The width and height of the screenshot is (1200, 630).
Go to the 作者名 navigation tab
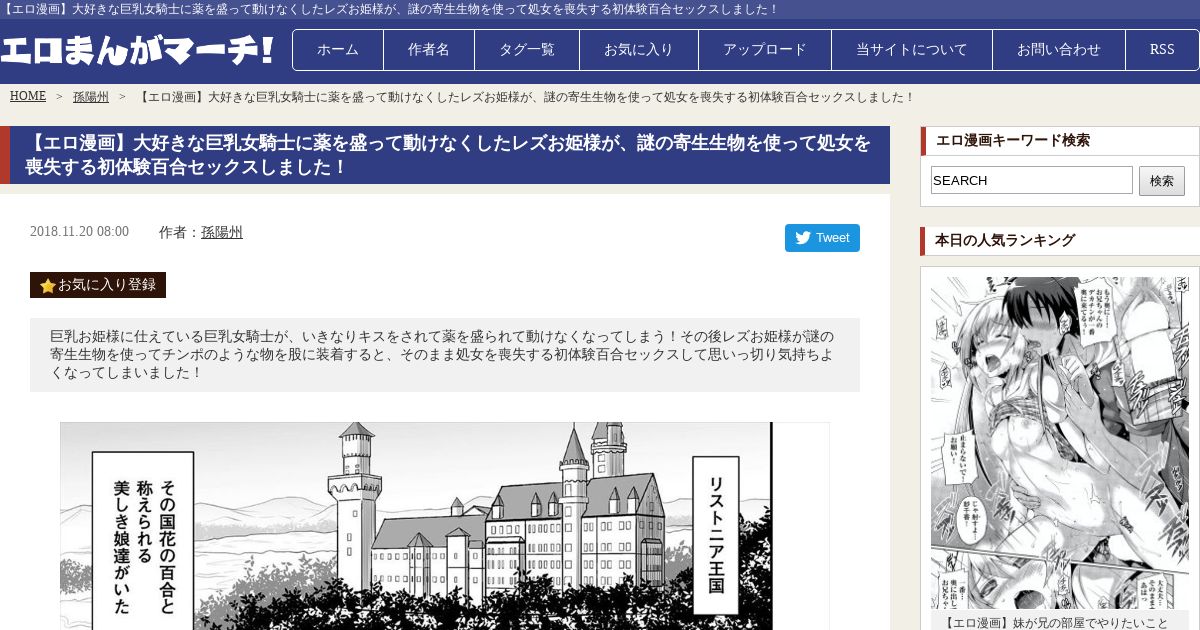tap(429, 50)
